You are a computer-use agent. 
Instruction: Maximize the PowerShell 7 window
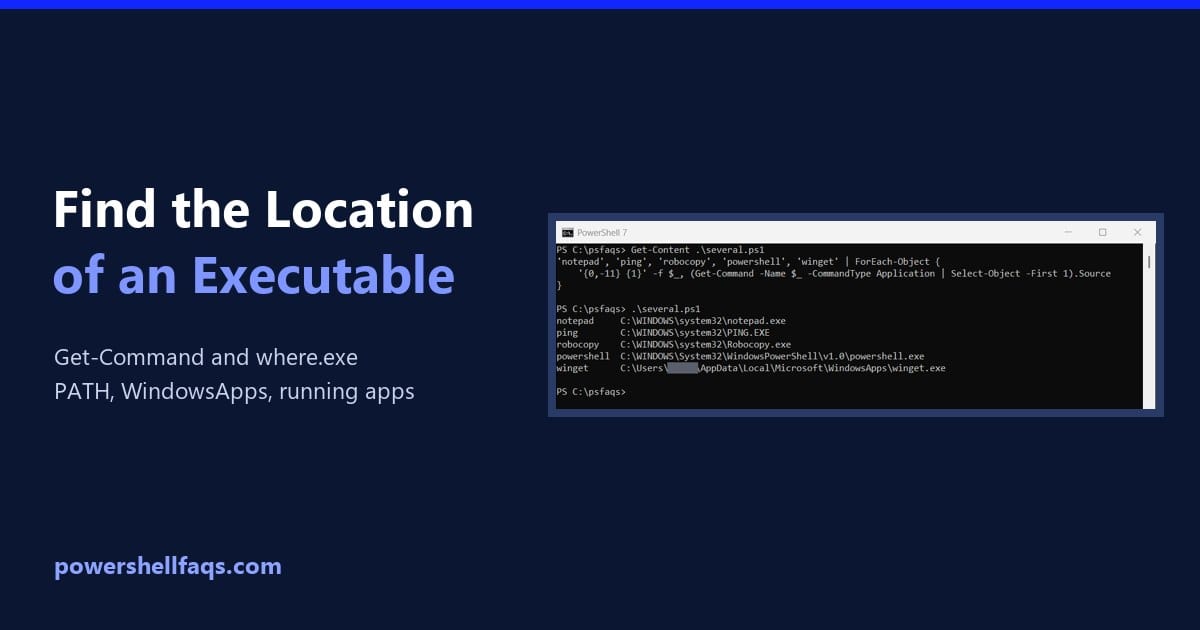[x=1102, y=232]
